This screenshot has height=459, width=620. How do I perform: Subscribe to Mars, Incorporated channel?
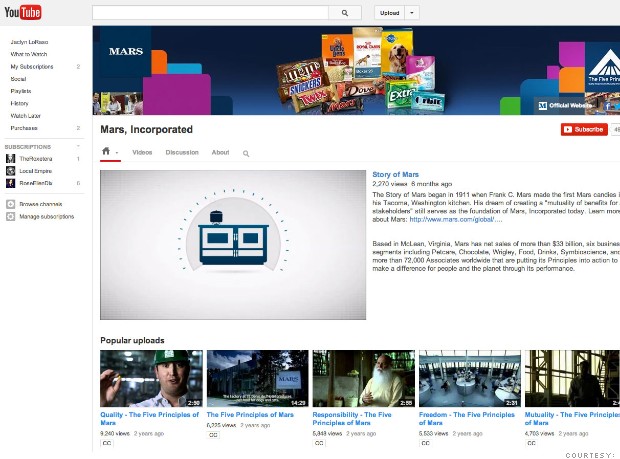pos(583,129)
